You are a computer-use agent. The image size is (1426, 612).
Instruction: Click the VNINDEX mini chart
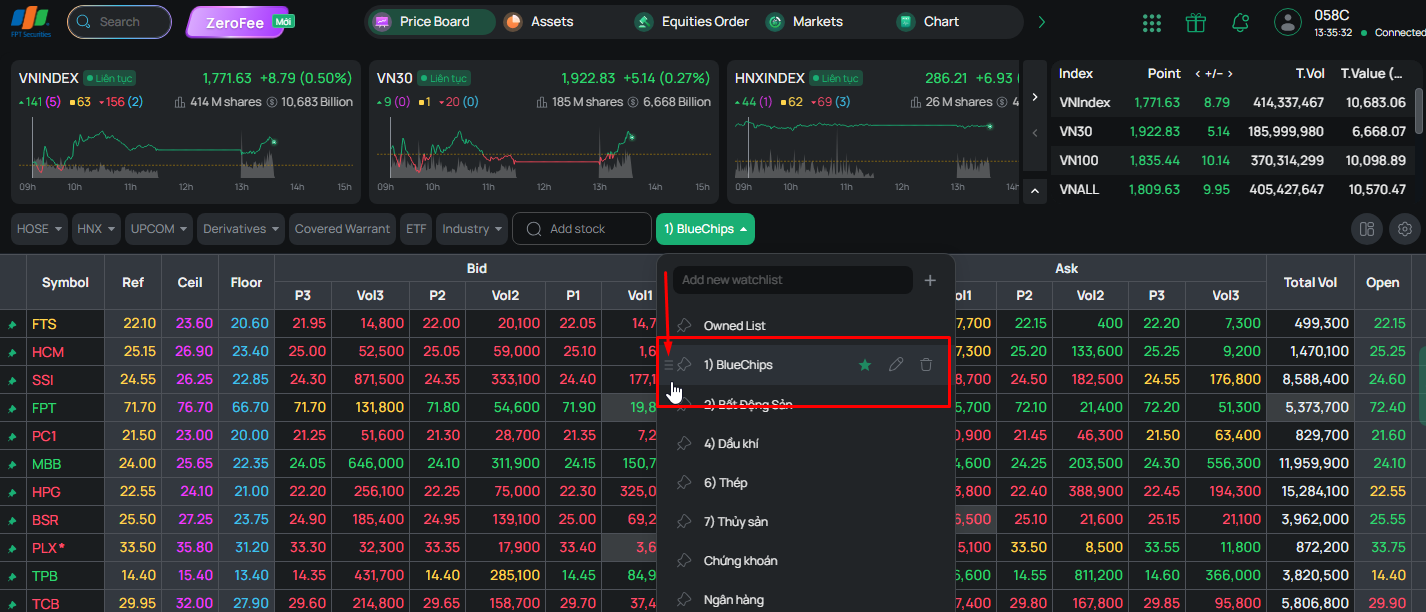[x=185, y=150]
